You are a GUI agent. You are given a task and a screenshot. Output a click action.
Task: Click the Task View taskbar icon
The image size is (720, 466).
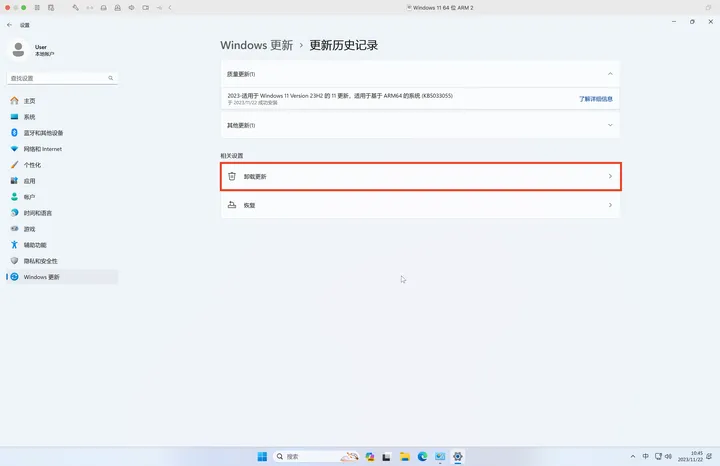click(387, 456)
